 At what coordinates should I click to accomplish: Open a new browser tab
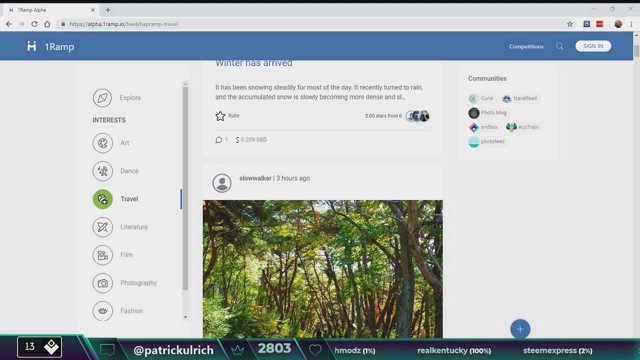pos(108,10)
